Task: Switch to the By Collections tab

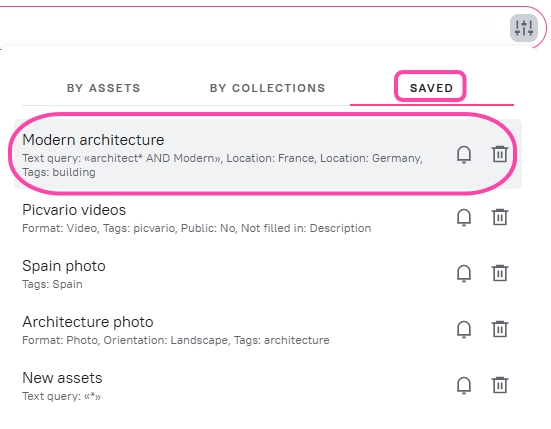Action: coord(268,88)
